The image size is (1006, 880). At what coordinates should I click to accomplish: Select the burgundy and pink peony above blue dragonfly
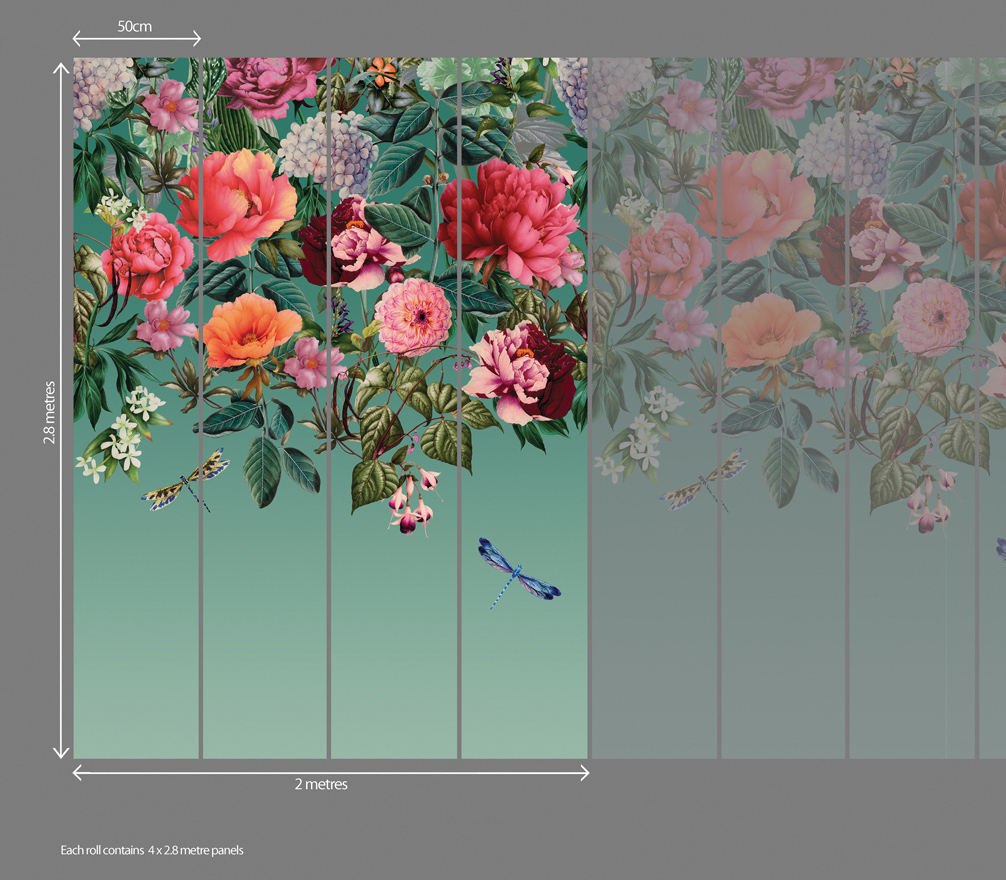pyautogui.click(x=520, y=371)
